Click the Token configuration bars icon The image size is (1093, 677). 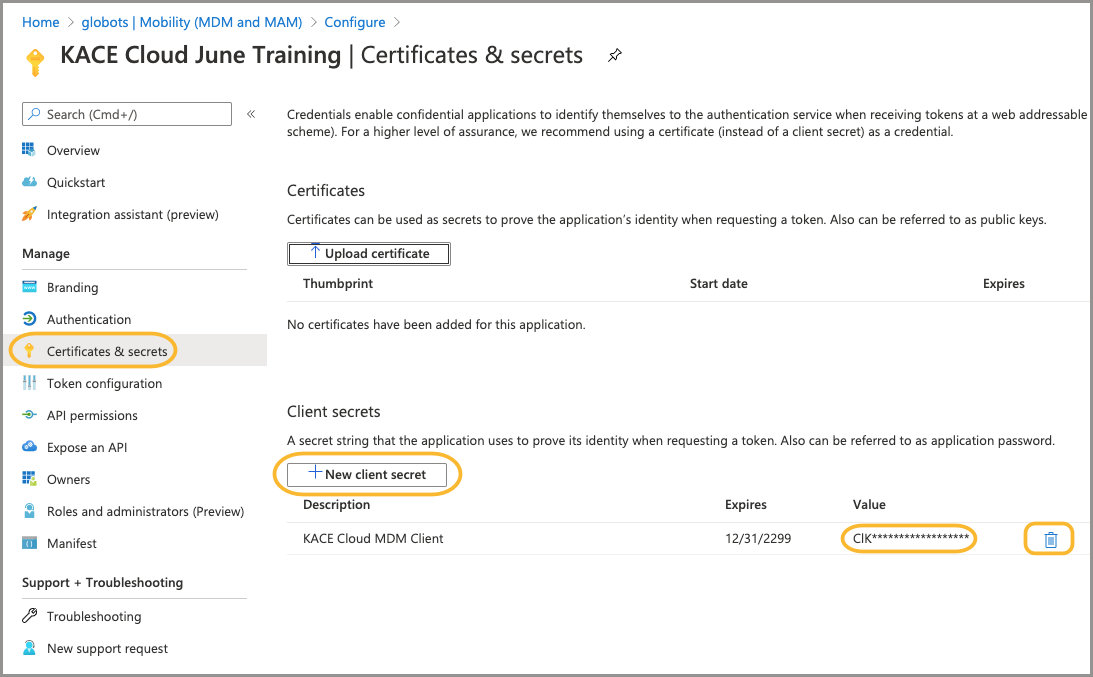coord(29,383)
